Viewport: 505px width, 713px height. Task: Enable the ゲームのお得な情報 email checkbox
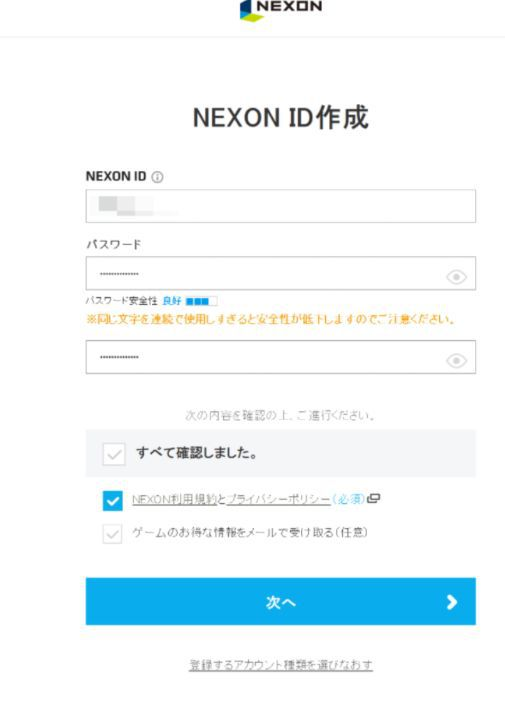tap(112, 534)
